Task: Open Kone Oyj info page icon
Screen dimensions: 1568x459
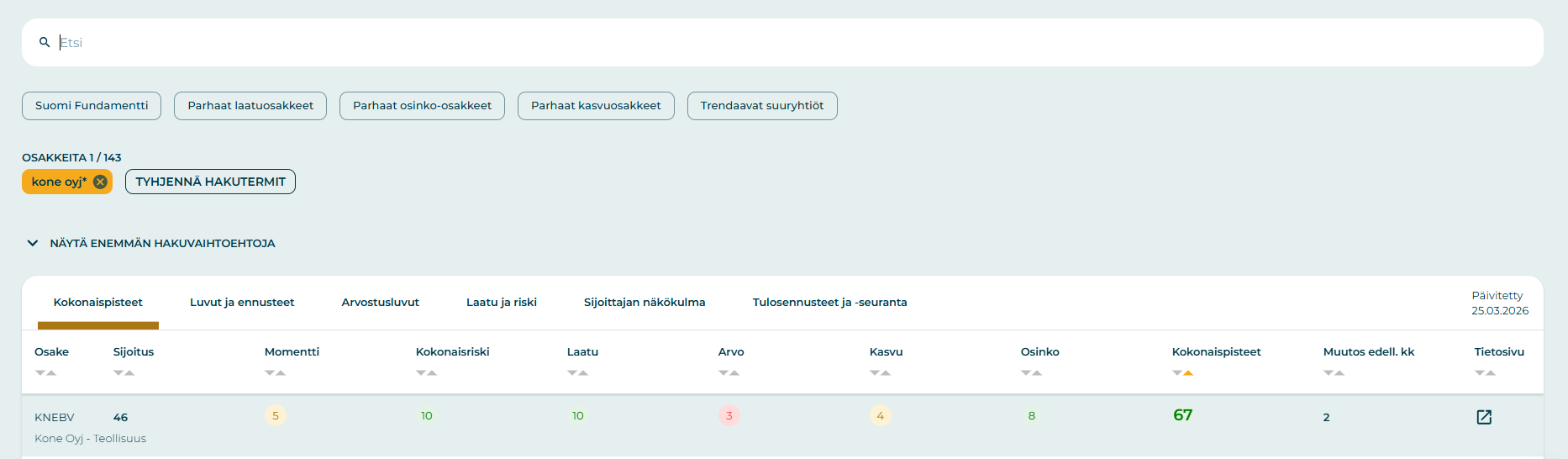Action: (x=1484, y=417)
